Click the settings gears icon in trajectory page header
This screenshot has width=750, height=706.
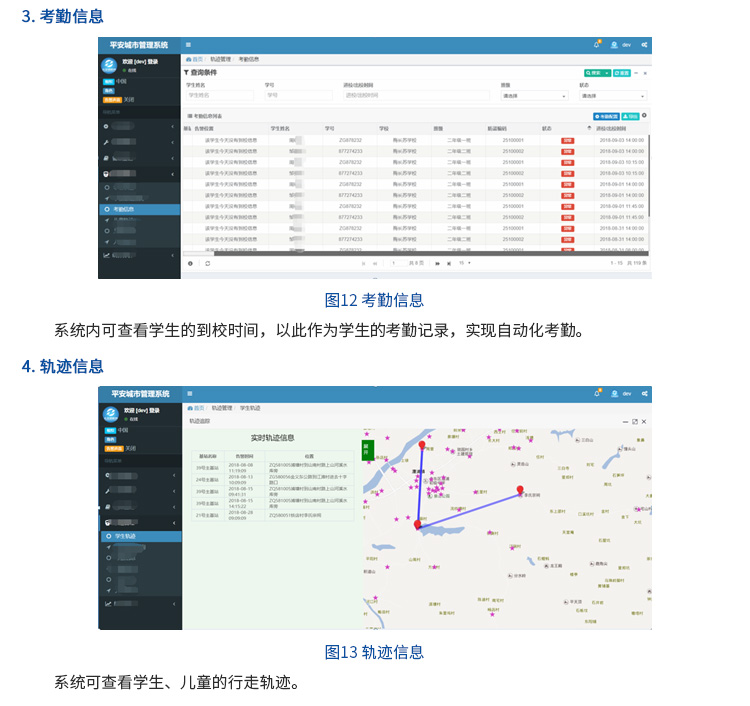pos(645,394)
